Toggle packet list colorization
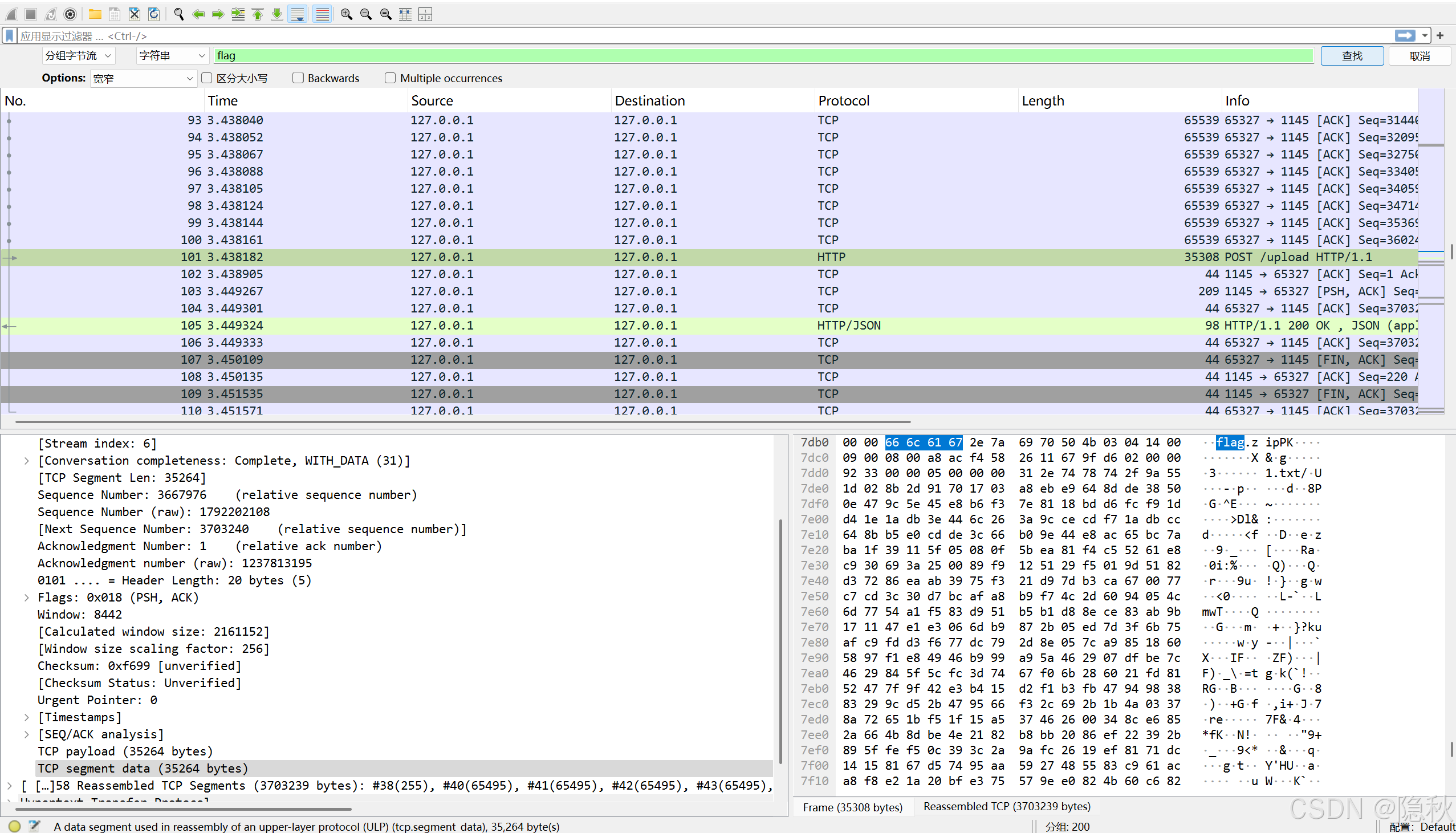The image size is (1456, 833). (x=323, y=14)
